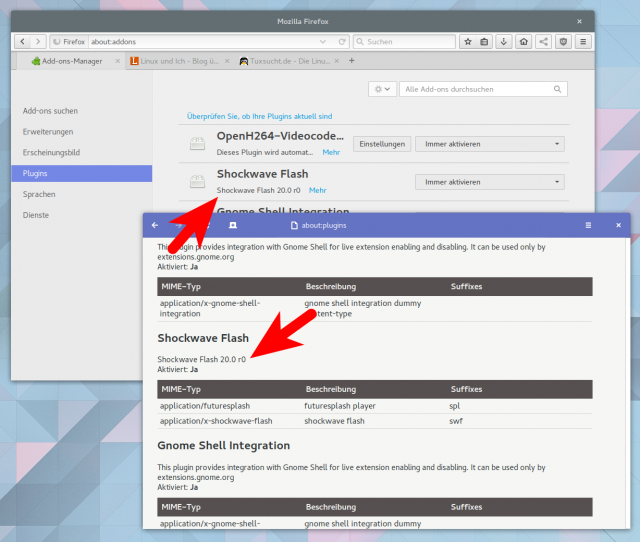The height and width of the screenshot is (542, 640).
Task: Open the Firefox downloads arrow icon
Action: [503, 42]
